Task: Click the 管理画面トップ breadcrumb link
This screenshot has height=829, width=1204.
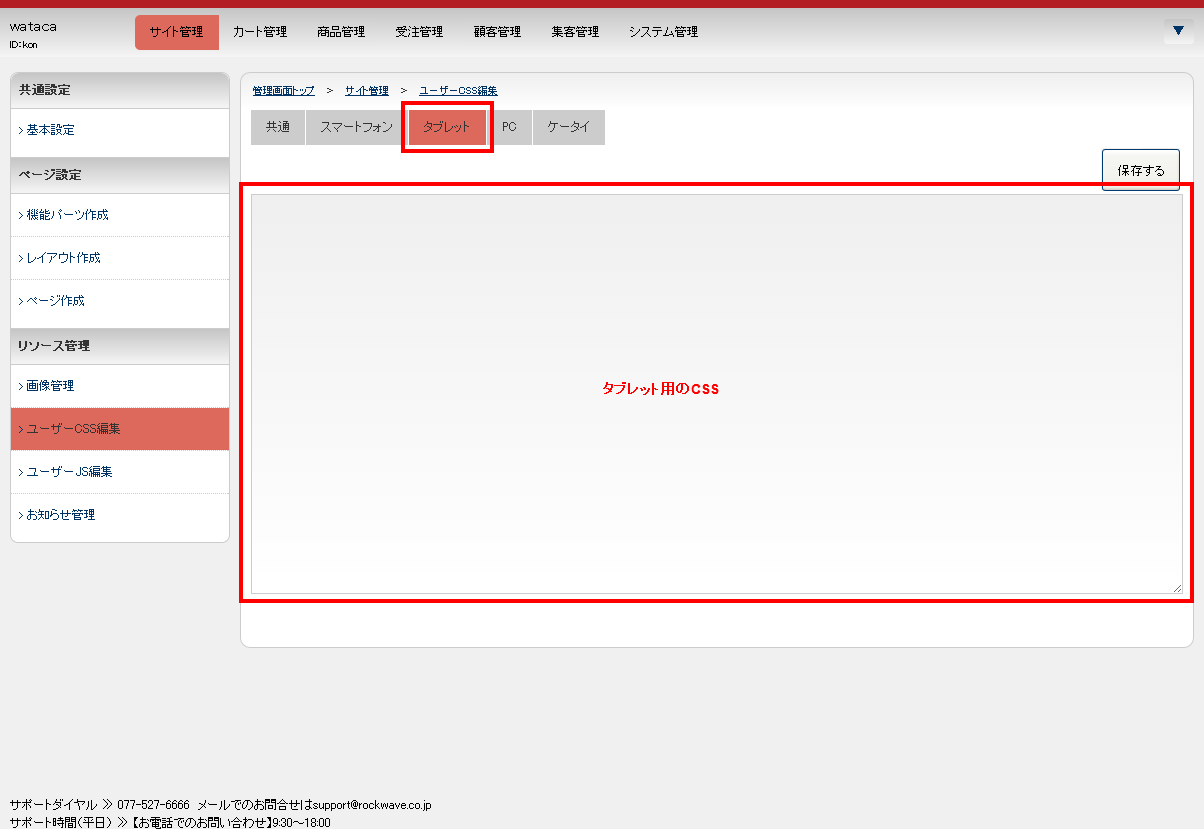Action: point(283,91)
